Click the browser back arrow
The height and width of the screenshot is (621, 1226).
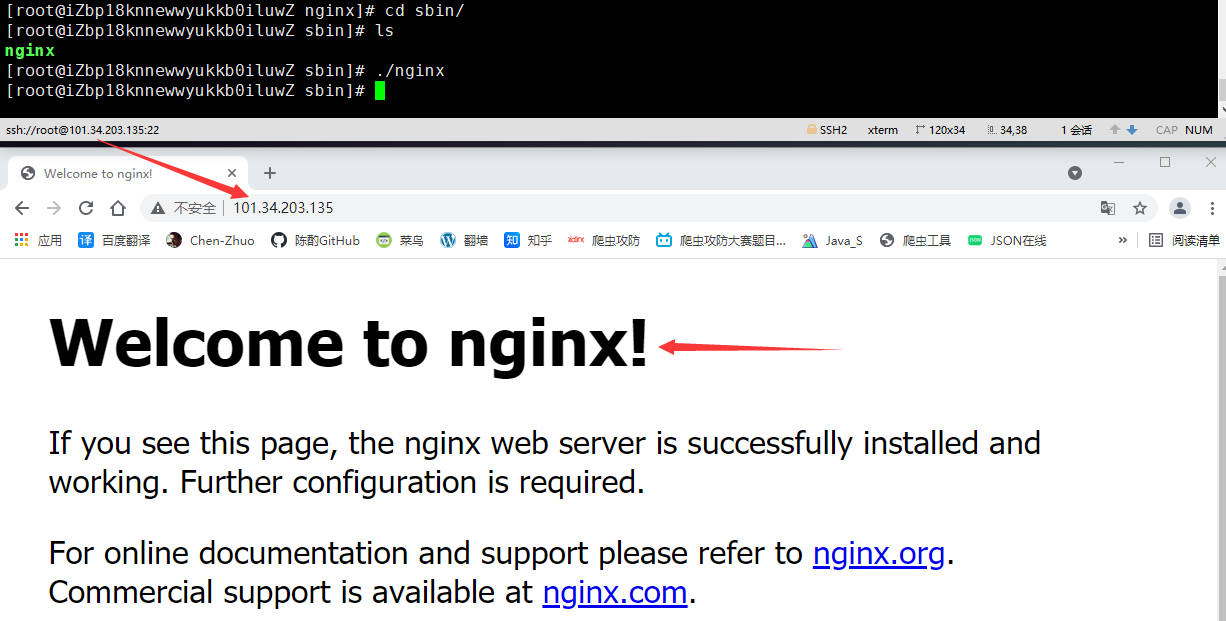pyautogui.click(x=22, y=208)
